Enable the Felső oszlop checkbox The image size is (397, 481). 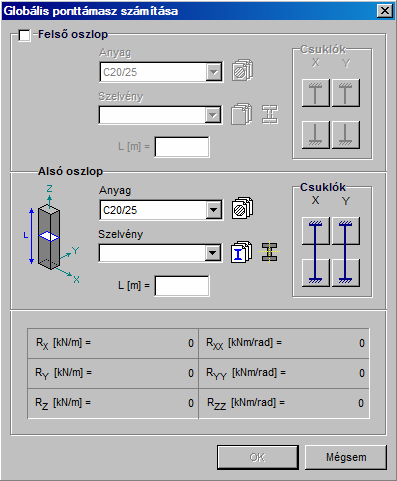coord(25,35)
